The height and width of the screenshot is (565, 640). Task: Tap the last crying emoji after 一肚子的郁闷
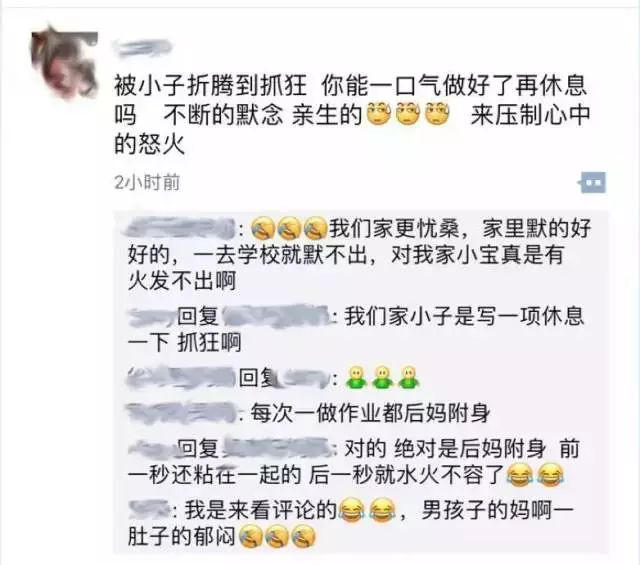(x=304, y=537)
